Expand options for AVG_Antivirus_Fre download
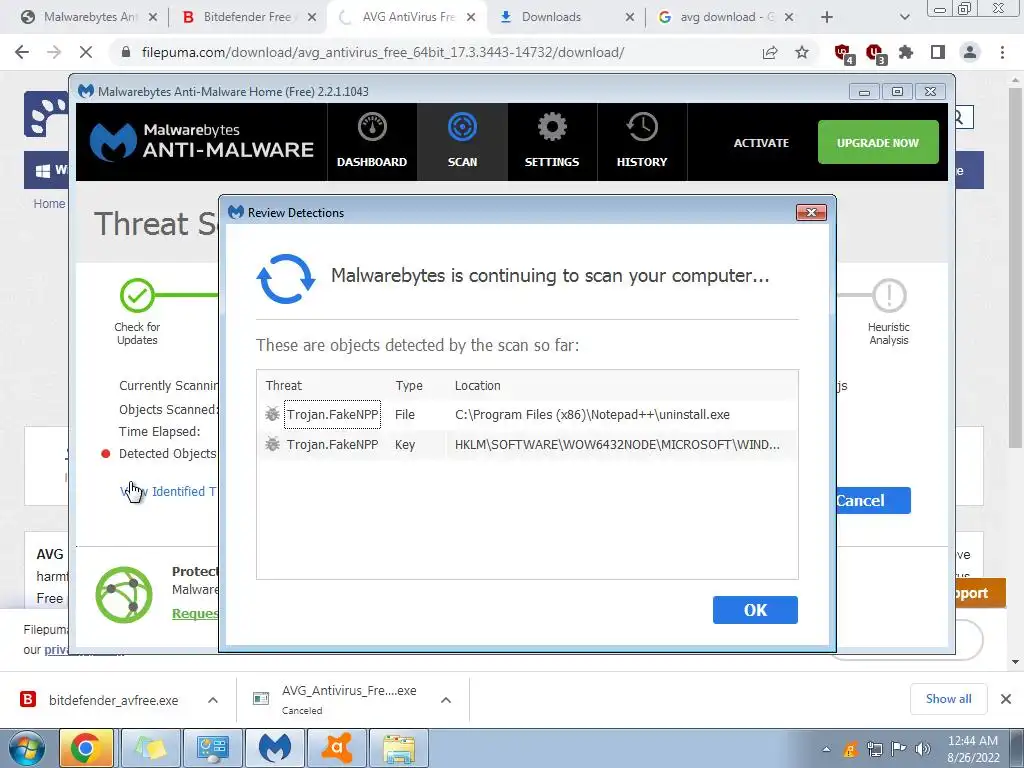The image size is (1024, 768). tap(446, 700)
